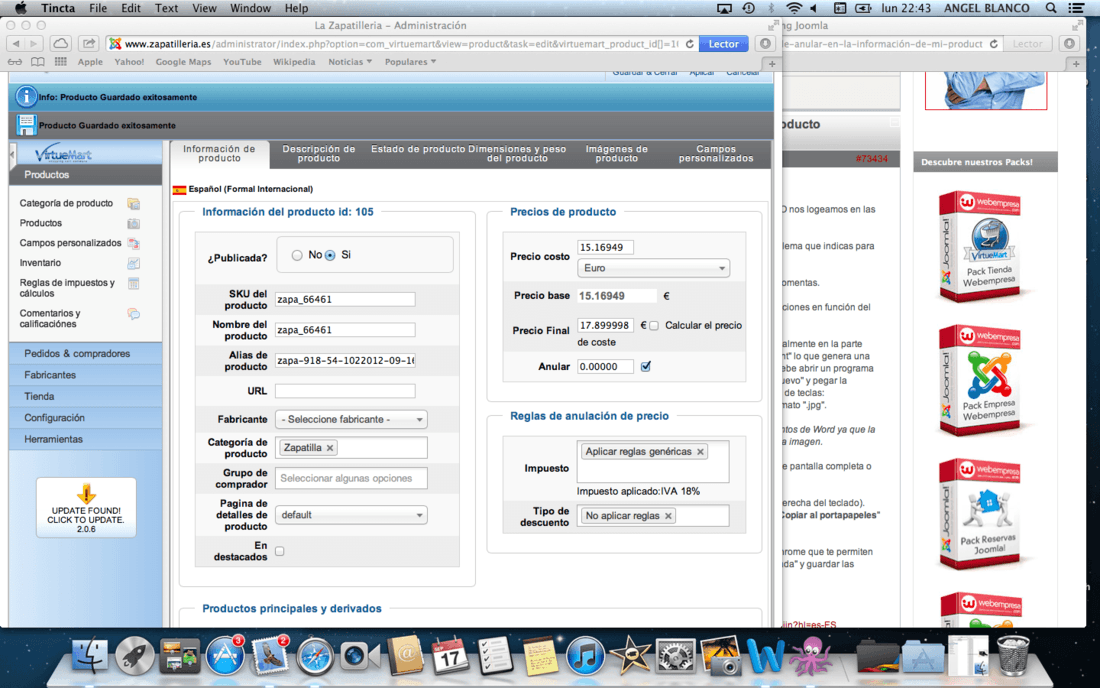The image size is (1100, 688).
Task: Open the Google Maps bookmark
Action: coord(183,62)
